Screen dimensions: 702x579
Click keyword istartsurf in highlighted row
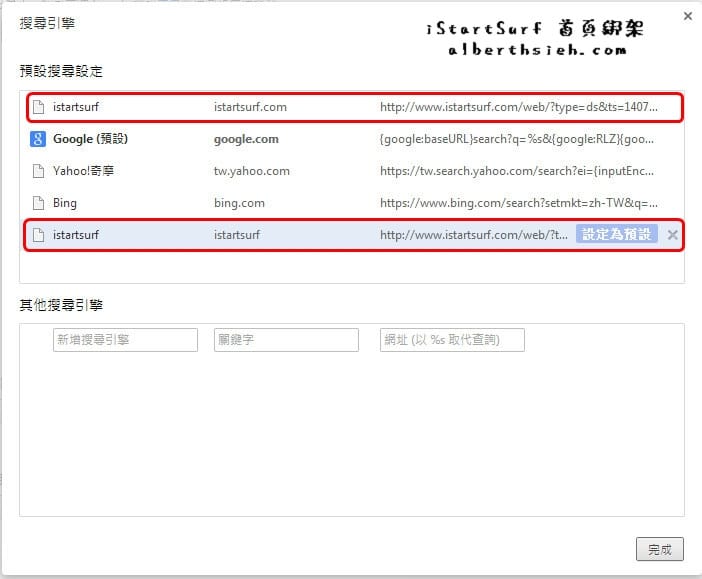point(237,235)
